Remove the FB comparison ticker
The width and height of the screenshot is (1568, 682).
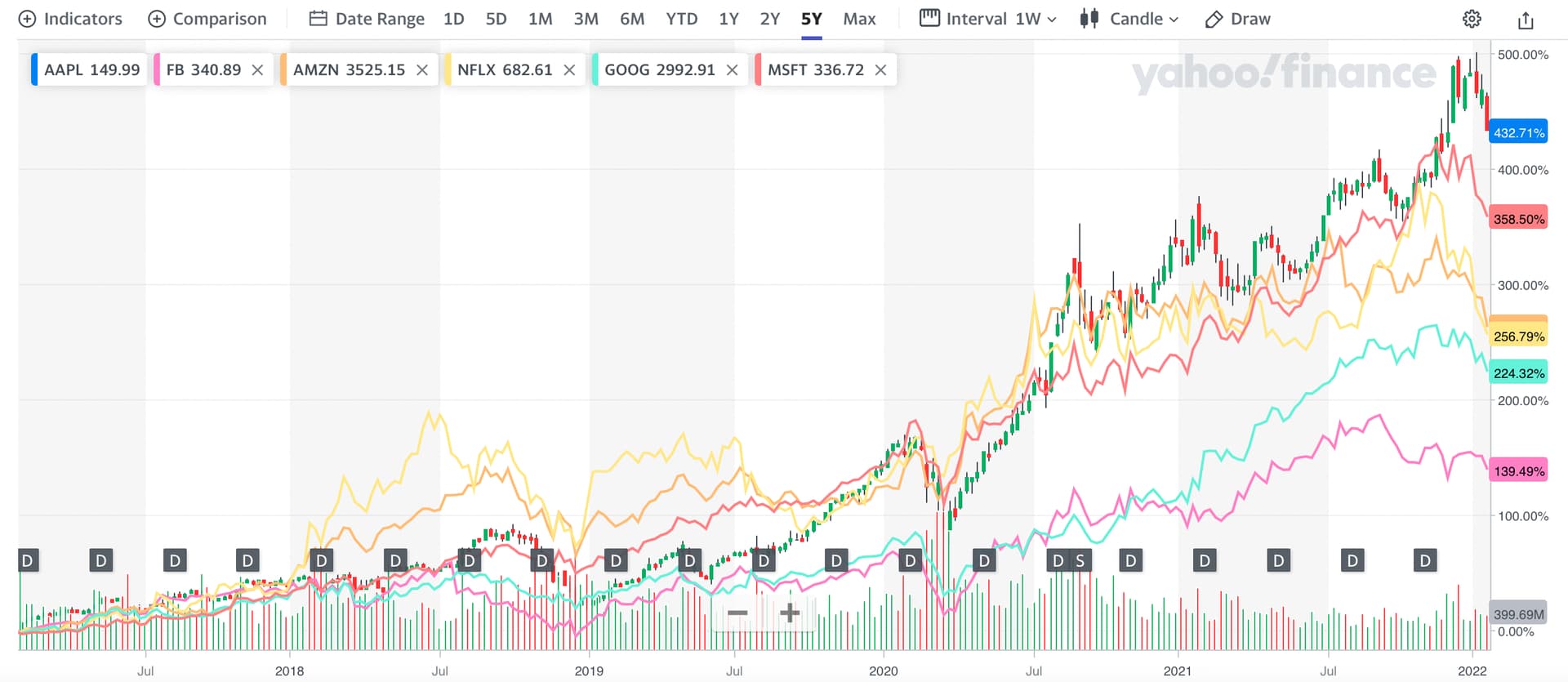click(x=257, y=70)
